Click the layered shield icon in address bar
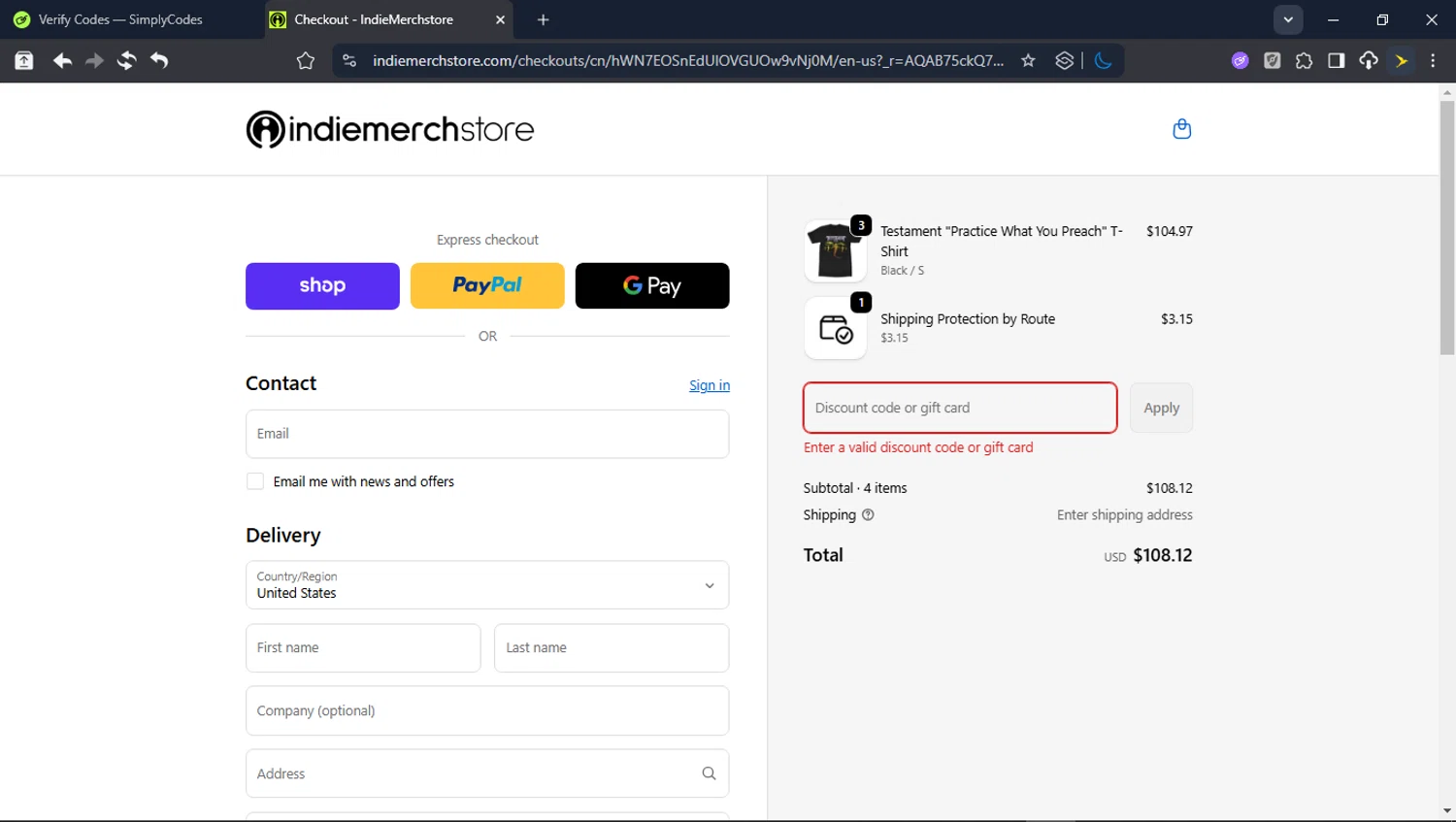Viewport: 1456px width, 822px height. point(1065,60)
